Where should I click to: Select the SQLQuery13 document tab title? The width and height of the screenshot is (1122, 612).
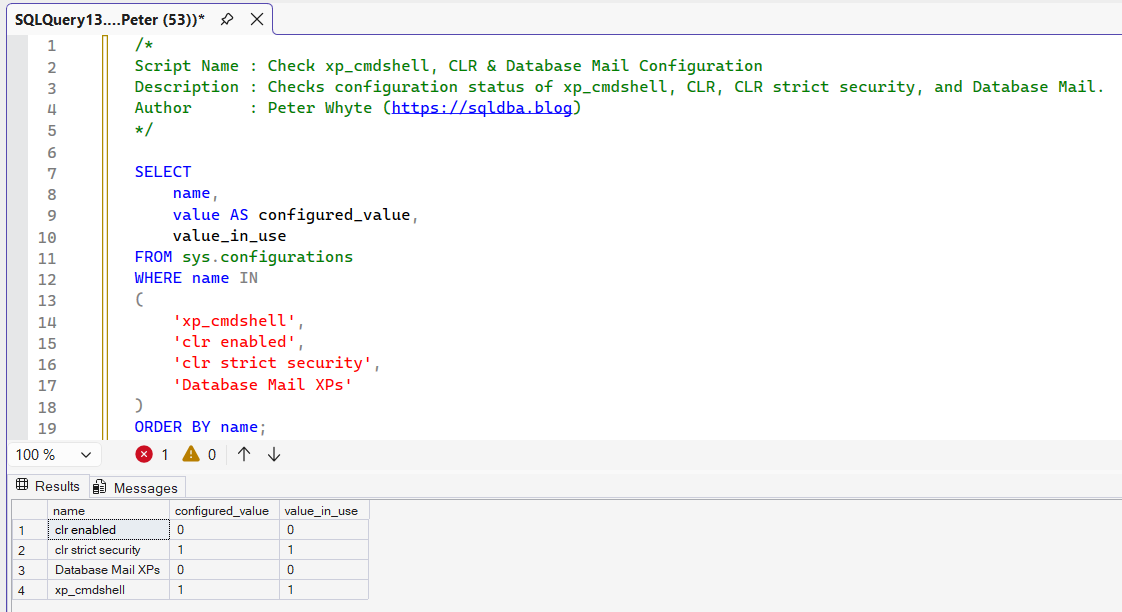(x=109, y=19)
